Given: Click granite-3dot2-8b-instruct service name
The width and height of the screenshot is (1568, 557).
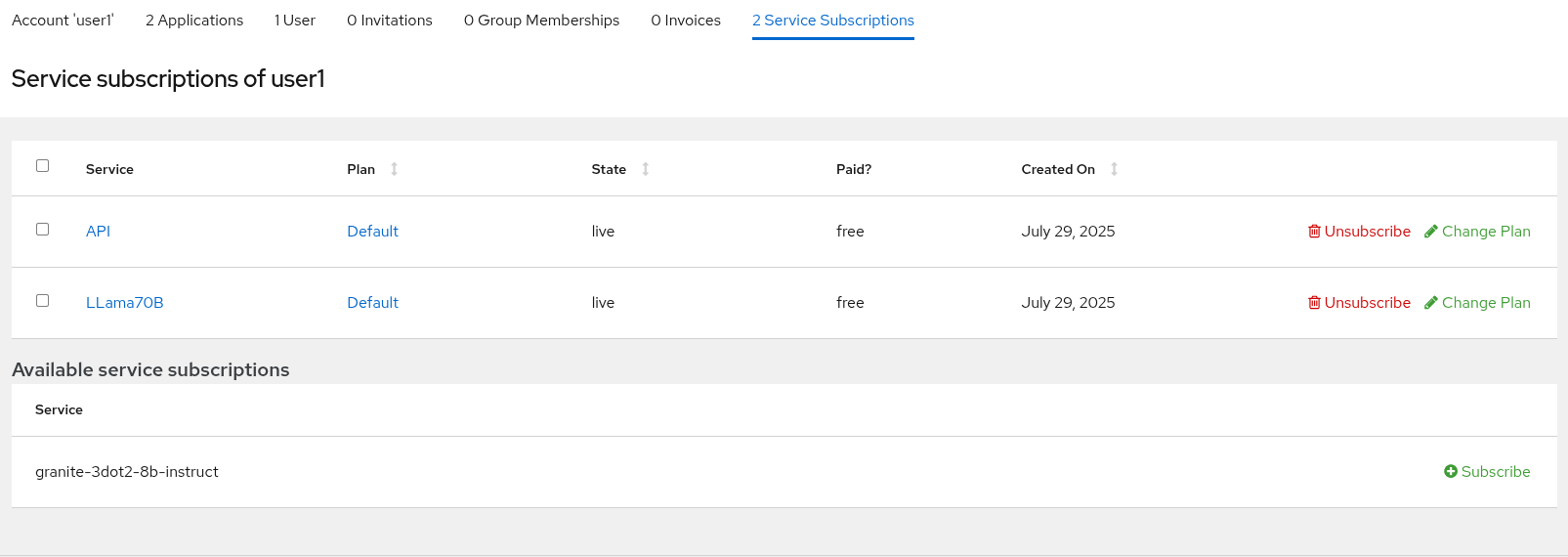Looking at the screenshot, I should coord(127,472).
